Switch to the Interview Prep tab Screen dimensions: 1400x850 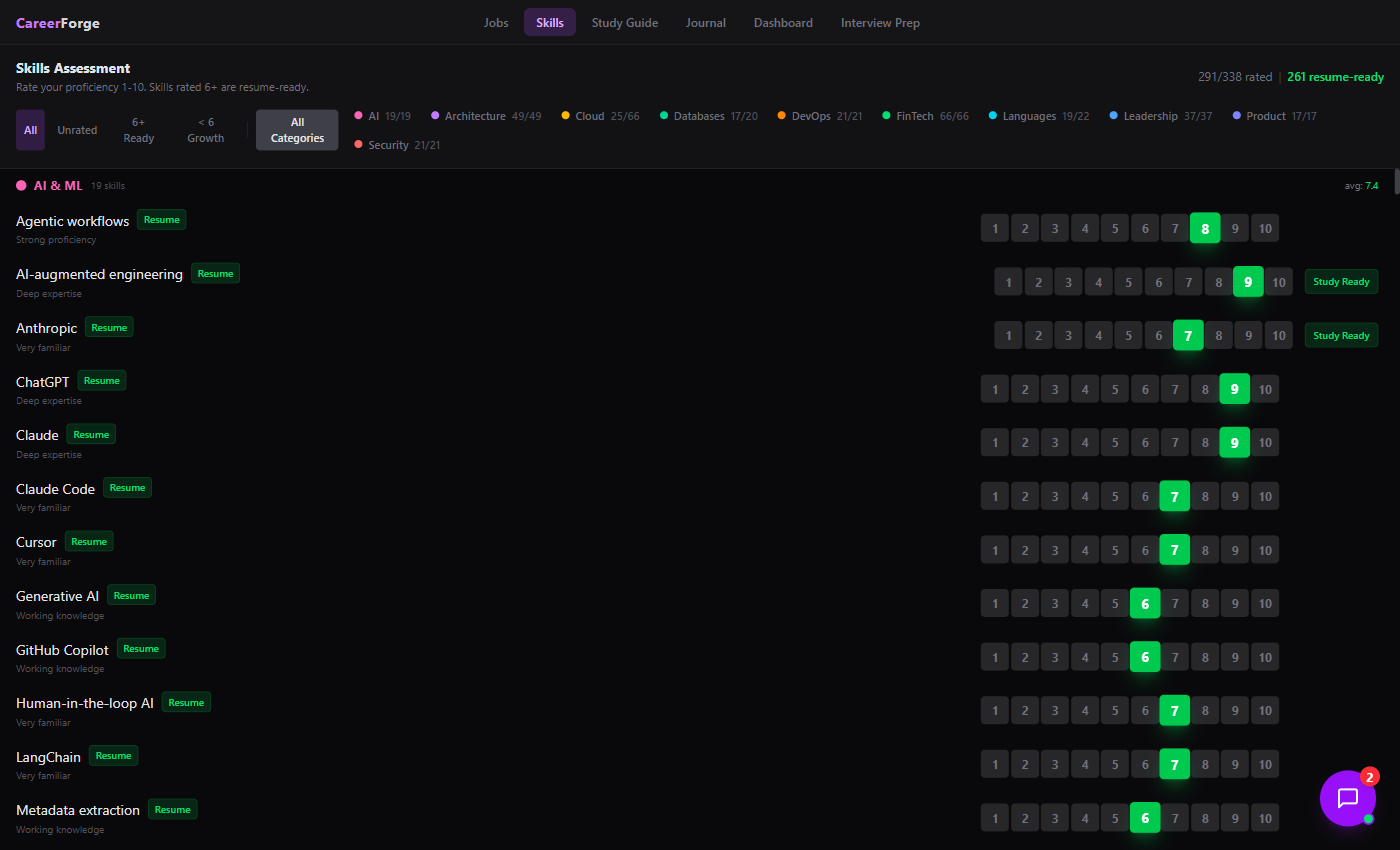coord(880,23)
